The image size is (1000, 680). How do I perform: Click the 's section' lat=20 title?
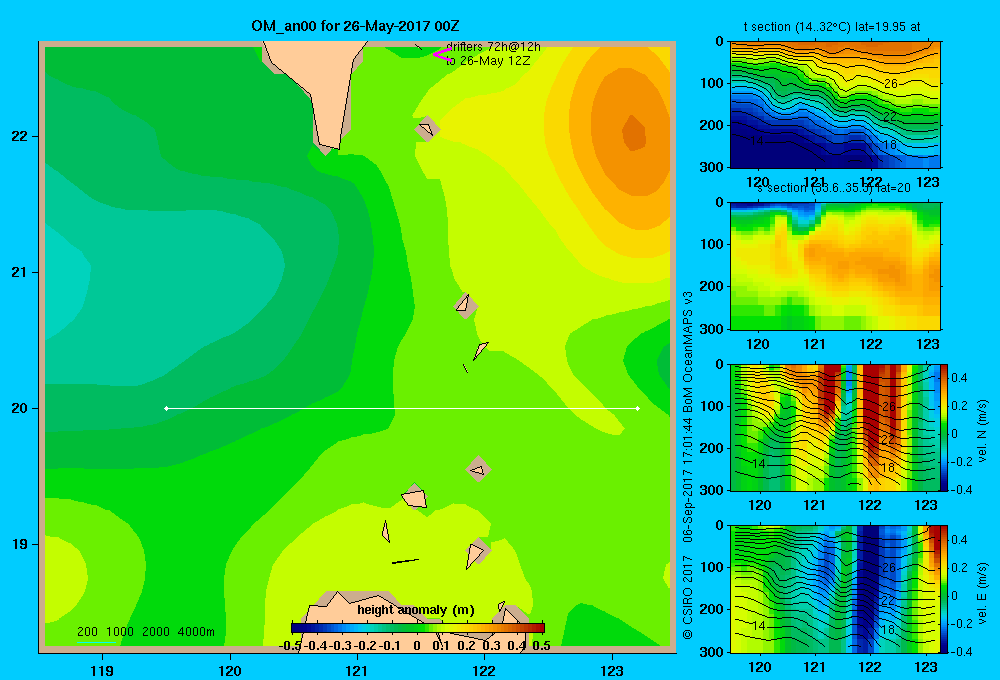[x=834, y=188]
